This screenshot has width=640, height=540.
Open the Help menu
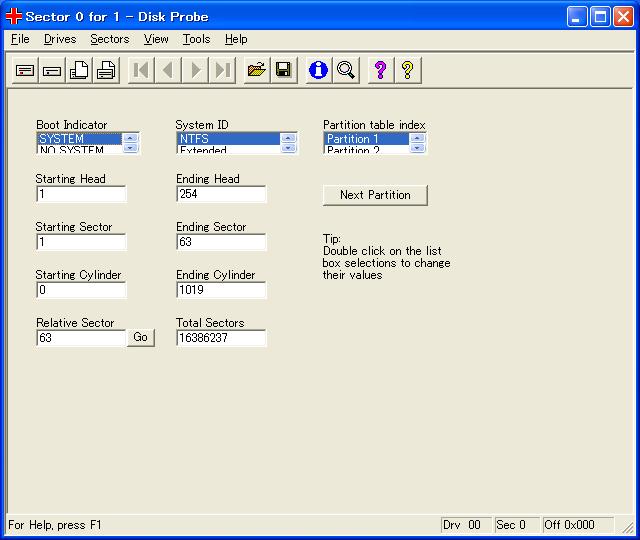[x=236, y=39]
